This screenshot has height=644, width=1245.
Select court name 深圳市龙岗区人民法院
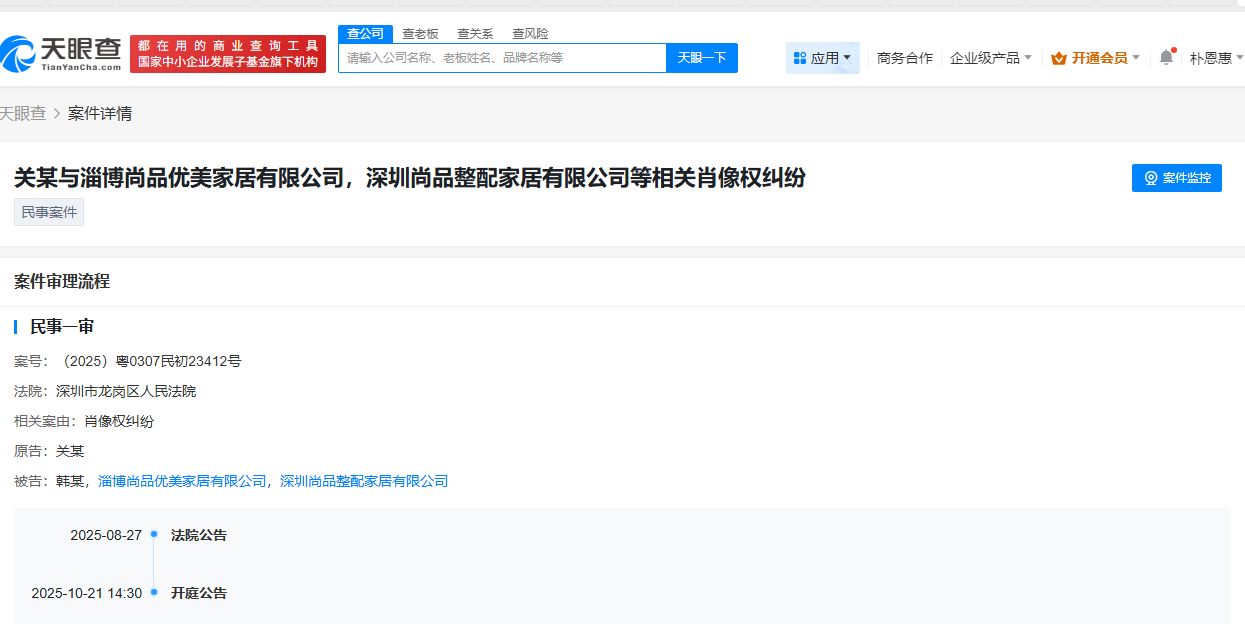coord(126,391)
